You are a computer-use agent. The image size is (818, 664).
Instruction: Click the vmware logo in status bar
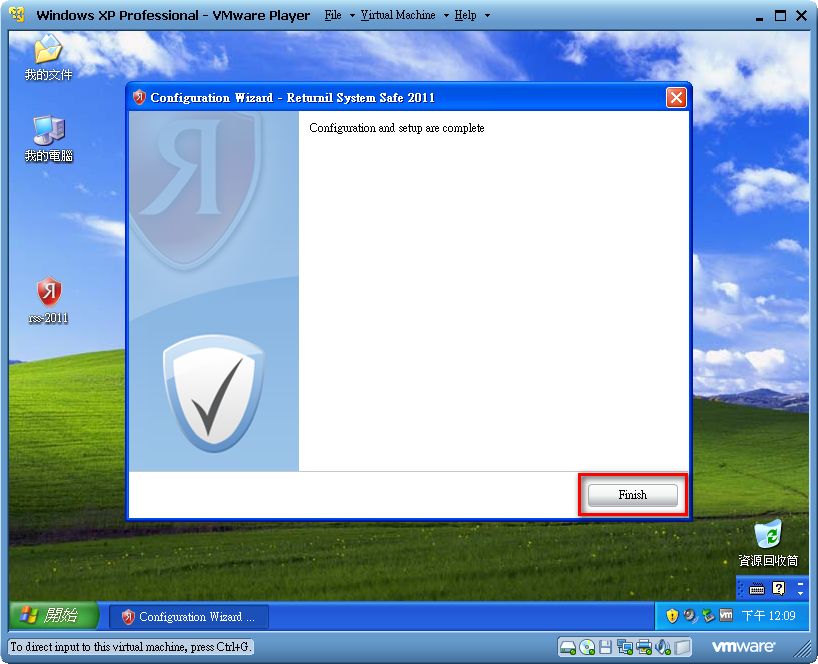743,647
